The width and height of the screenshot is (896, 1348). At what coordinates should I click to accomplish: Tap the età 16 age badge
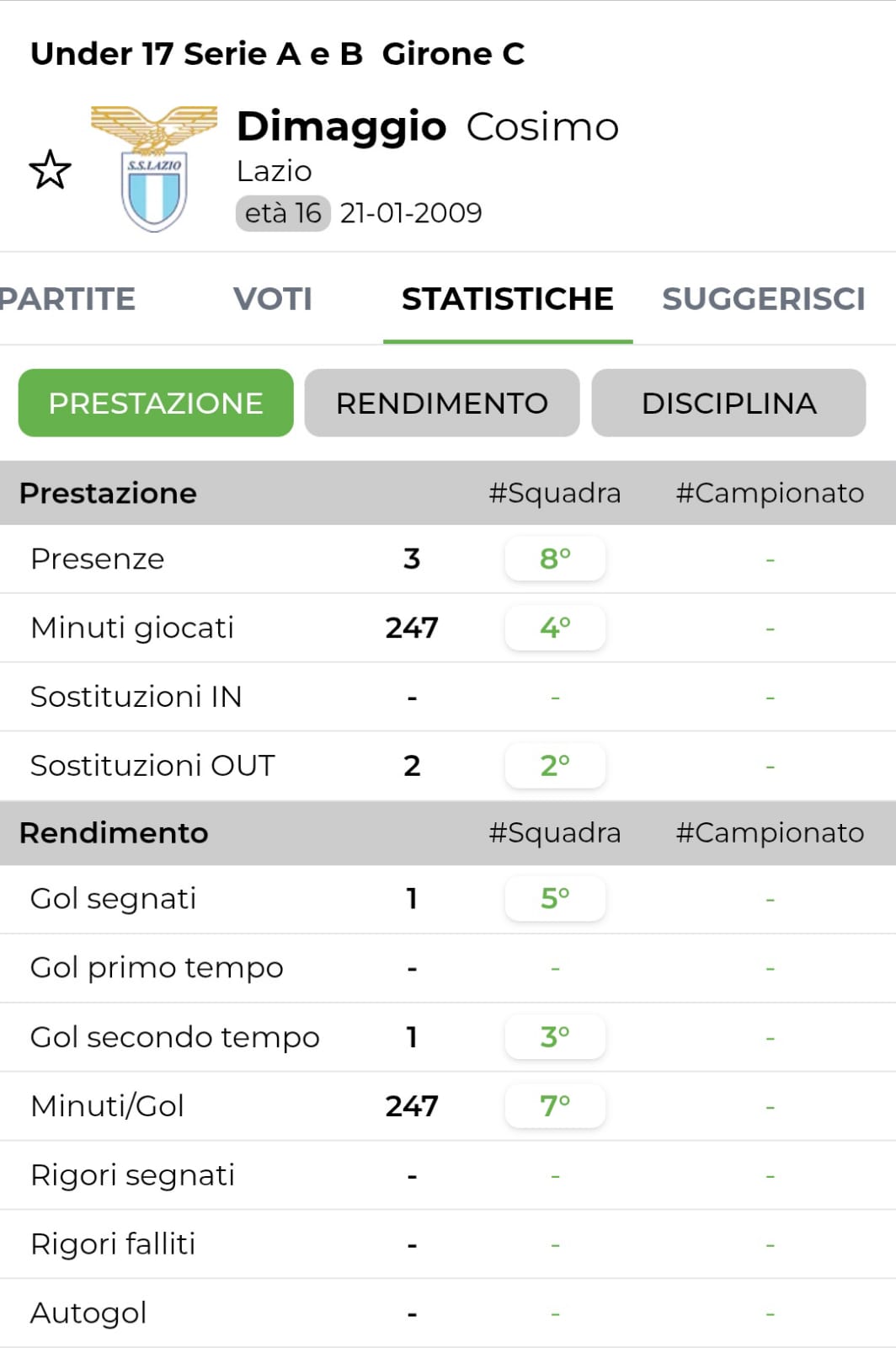(x=283, y=213)
